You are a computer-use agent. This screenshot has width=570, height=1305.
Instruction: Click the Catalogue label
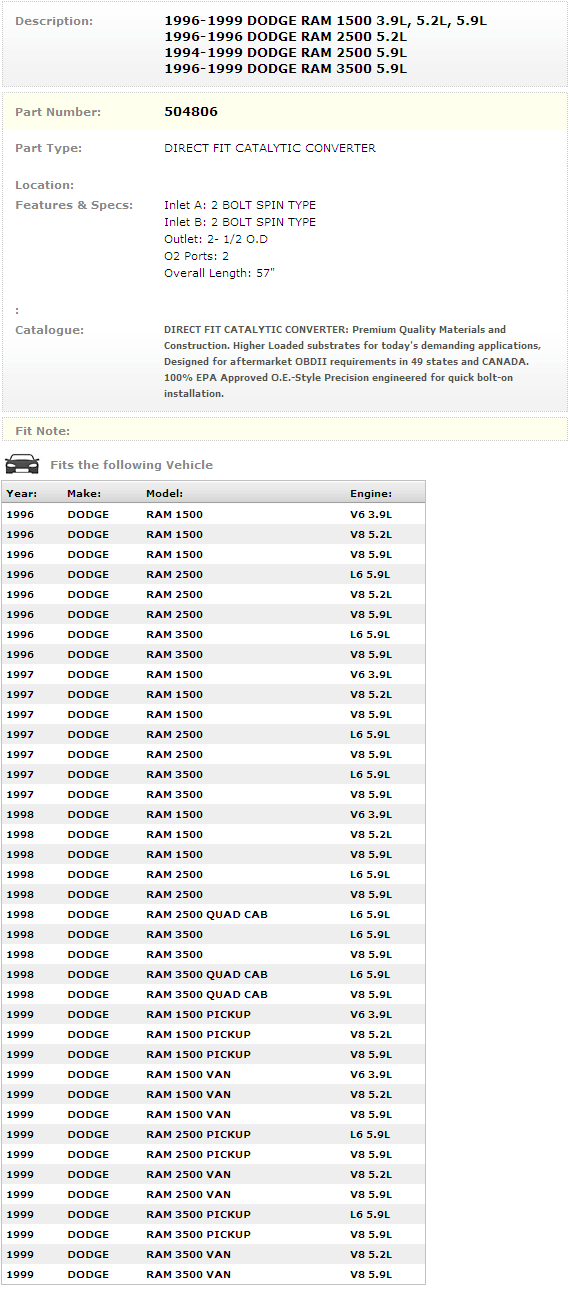pos(50,330)
